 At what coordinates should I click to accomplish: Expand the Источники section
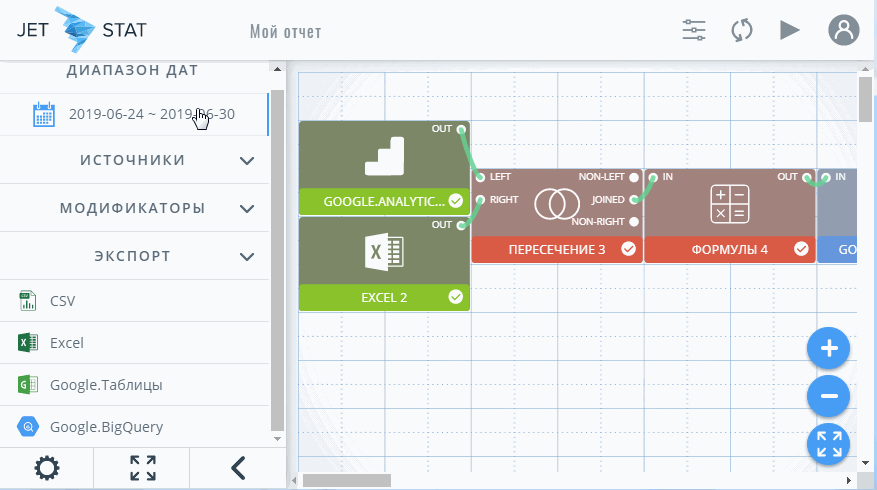coord(247,160)
